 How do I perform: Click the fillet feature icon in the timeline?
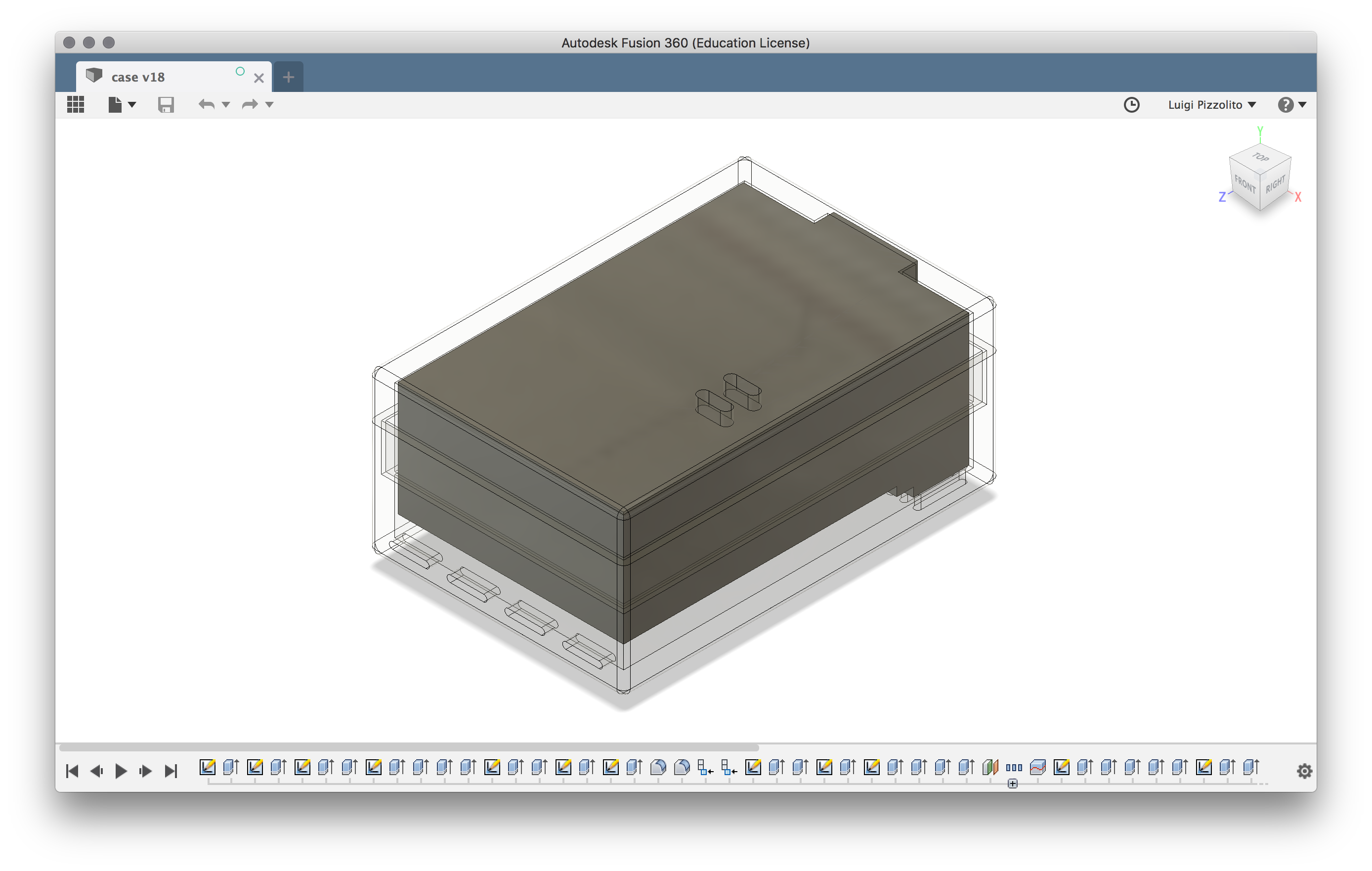tap(659, 767)
